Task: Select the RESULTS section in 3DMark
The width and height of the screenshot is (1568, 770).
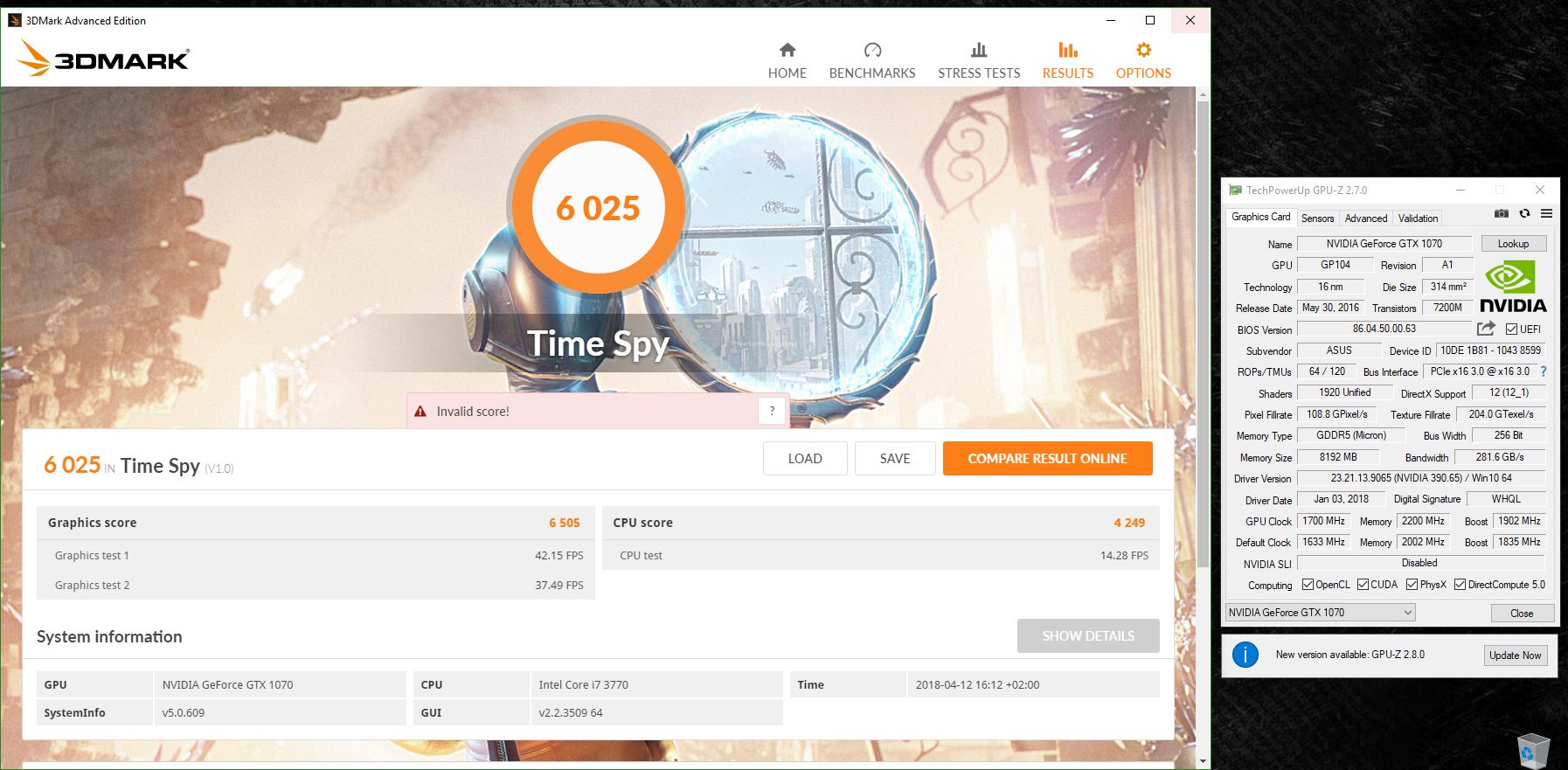Action: [x=1067, y=60]
